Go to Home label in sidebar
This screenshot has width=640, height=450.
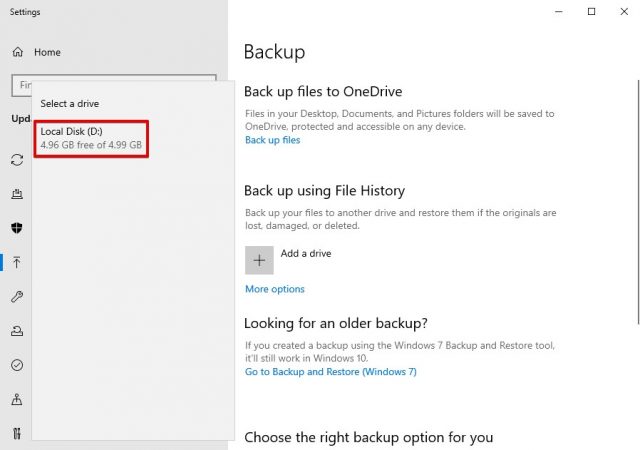tap(47, 52)
